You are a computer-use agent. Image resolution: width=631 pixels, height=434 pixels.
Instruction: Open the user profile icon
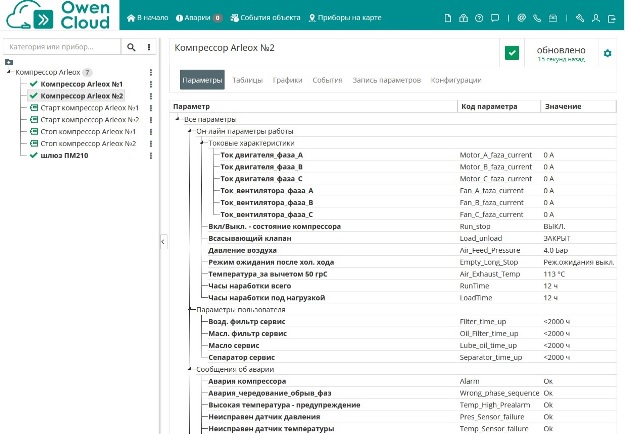596,18
